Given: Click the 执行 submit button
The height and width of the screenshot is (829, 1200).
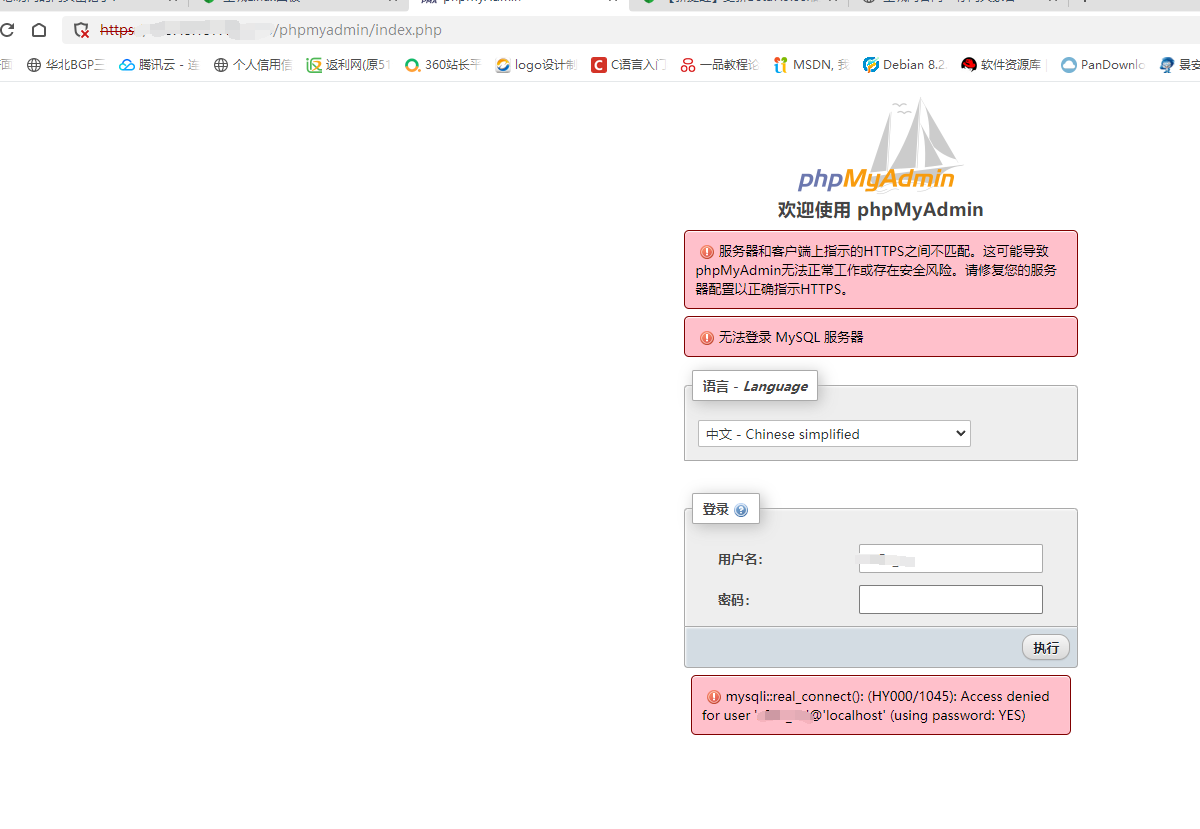Looking at the screenshot, I should pos(1046,647).
